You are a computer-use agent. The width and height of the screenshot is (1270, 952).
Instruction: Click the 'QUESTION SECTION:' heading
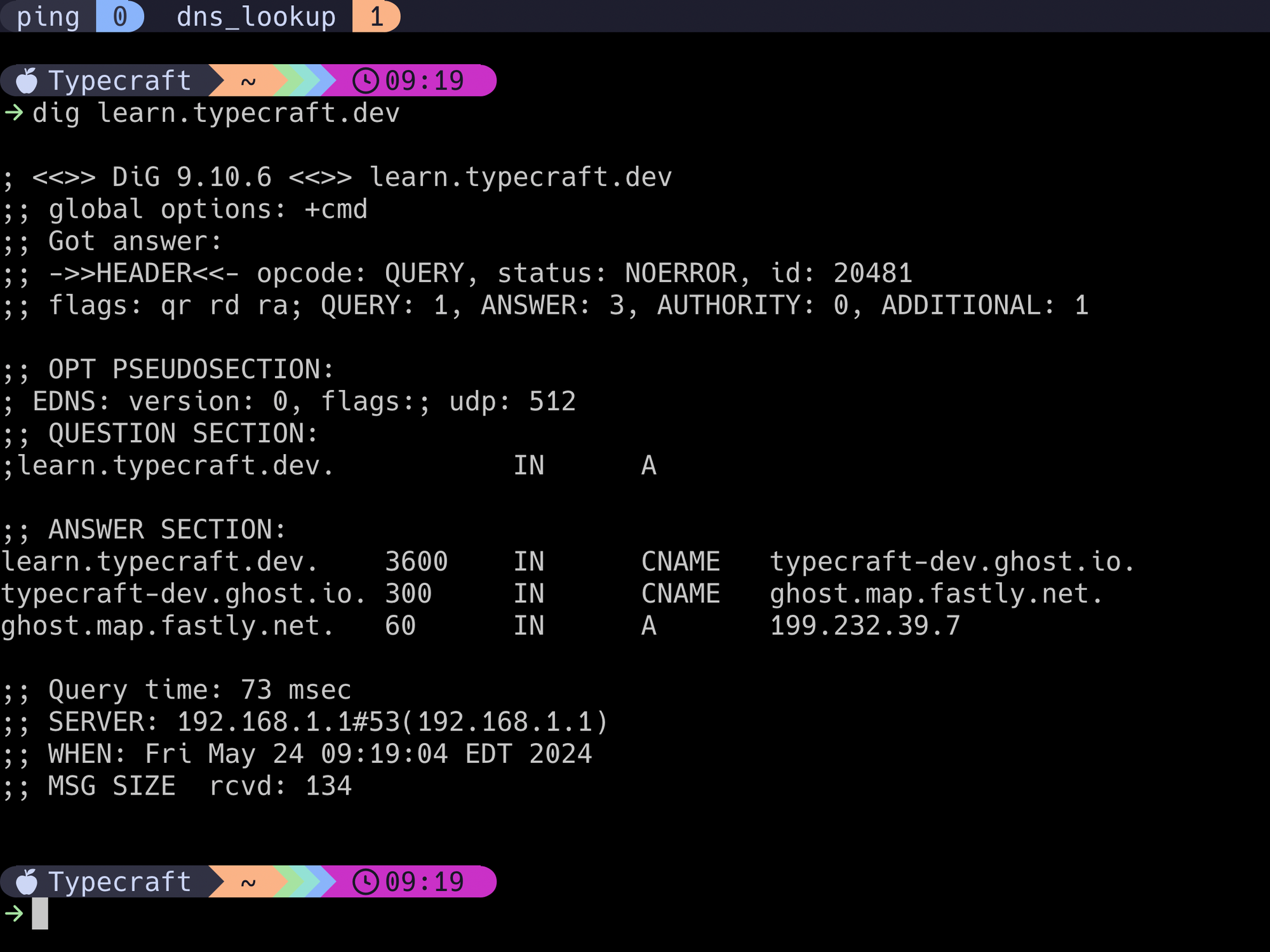point(183,433)
